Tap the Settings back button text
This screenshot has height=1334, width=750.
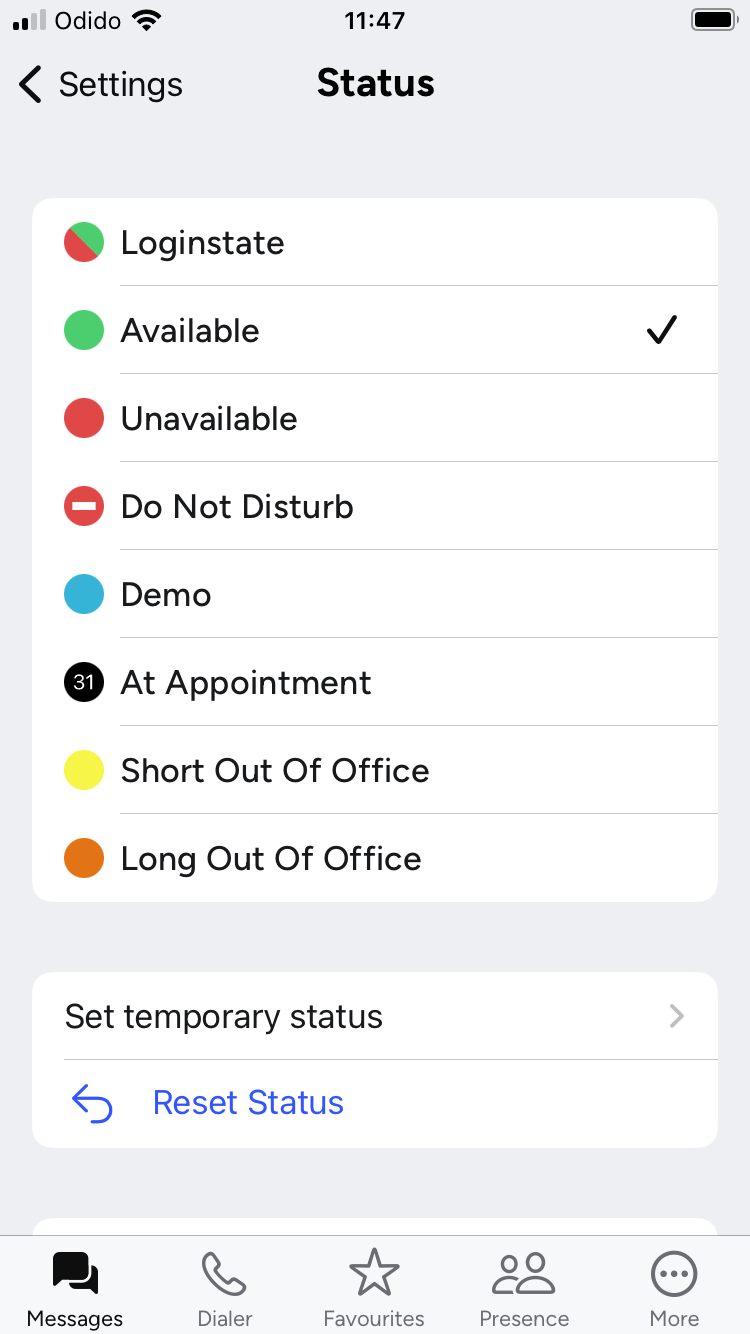tap(120, 85)
